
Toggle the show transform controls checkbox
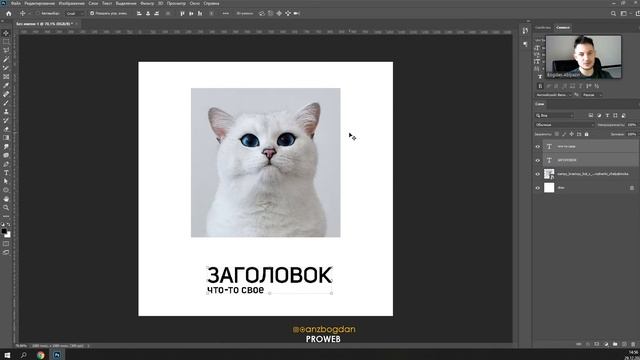click(92, 13)
